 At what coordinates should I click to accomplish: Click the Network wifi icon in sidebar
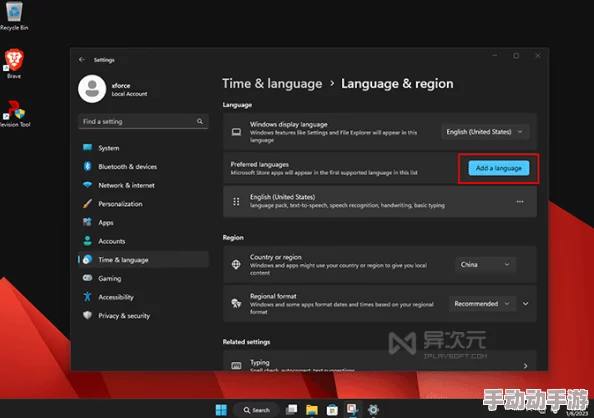pyautogui.click(x=88, y=185)
